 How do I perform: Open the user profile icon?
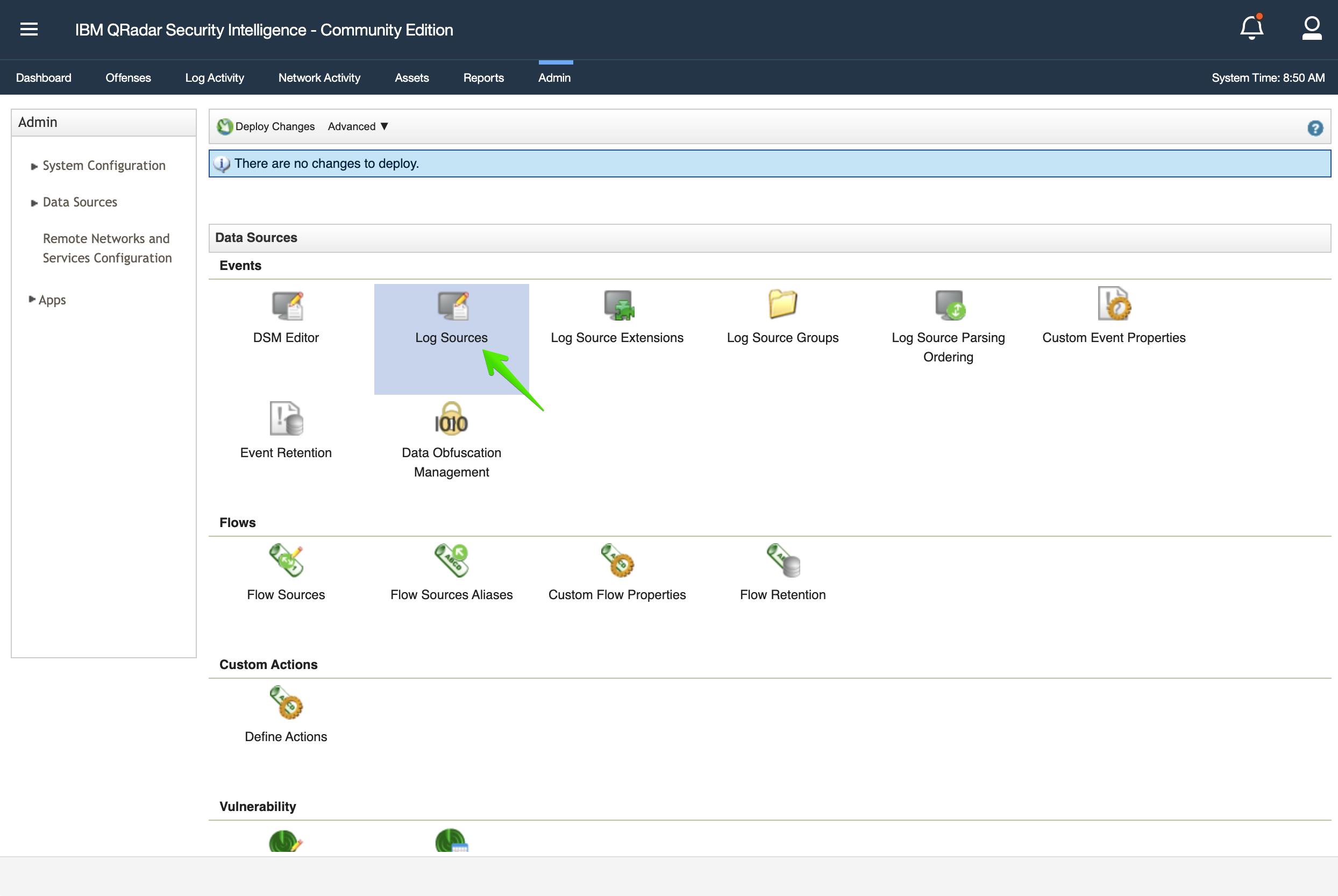[x=1312, y=28]
